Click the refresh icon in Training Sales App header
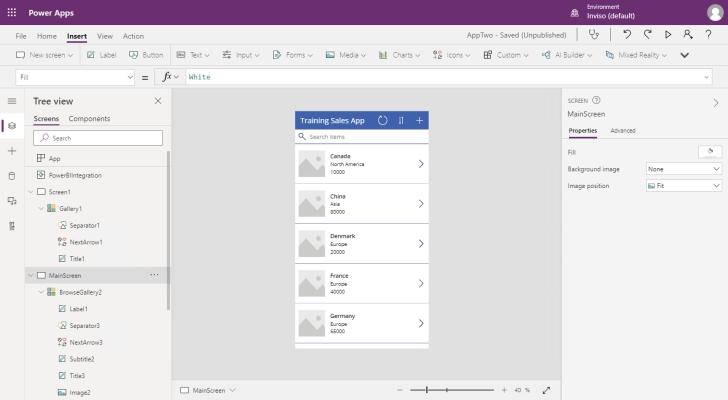 pos(382,121)
